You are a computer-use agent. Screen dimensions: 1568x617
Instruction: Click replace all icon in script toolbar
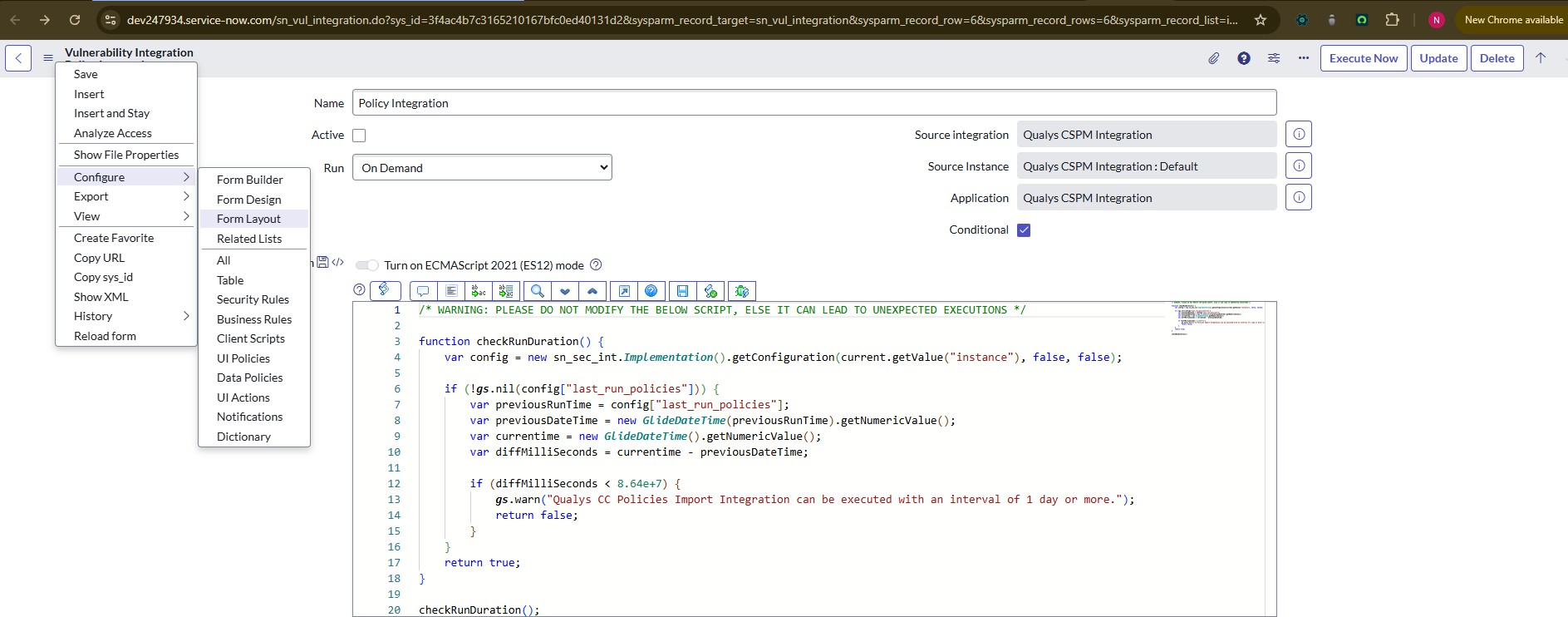click(506, 291)
